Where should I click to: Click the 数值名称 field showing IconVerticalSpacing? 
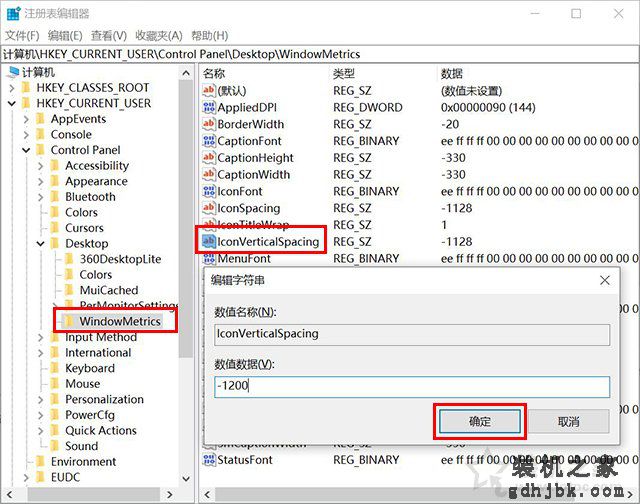412,334
